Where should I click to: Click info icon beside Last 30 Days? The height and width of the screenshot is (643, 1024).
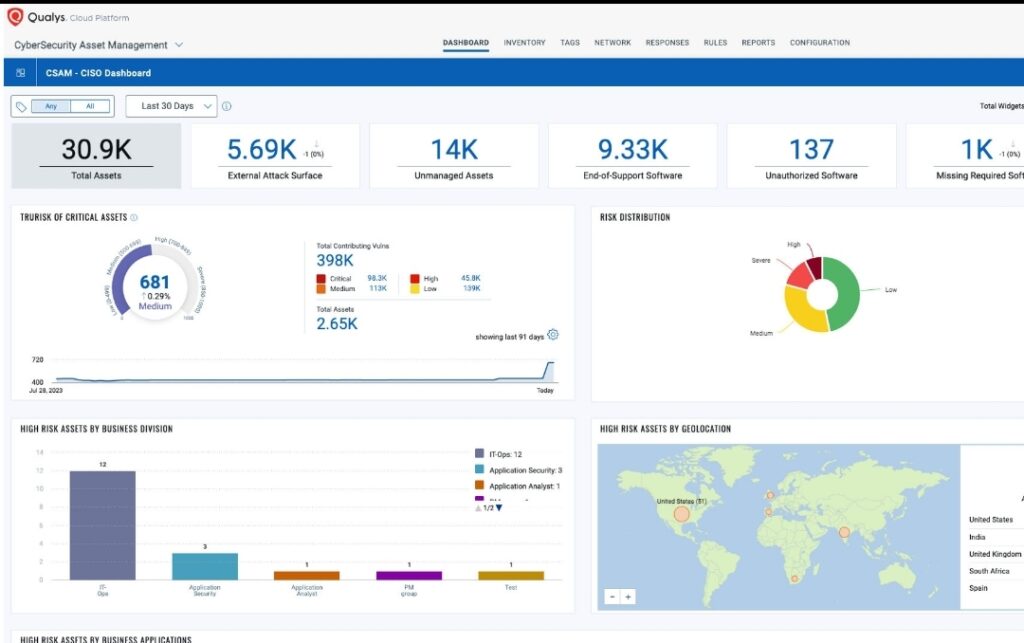point(227,106)
